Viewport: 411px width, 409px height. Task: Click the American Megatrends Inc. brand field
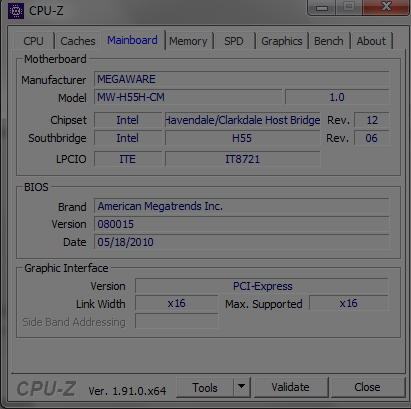click(241, 206)
